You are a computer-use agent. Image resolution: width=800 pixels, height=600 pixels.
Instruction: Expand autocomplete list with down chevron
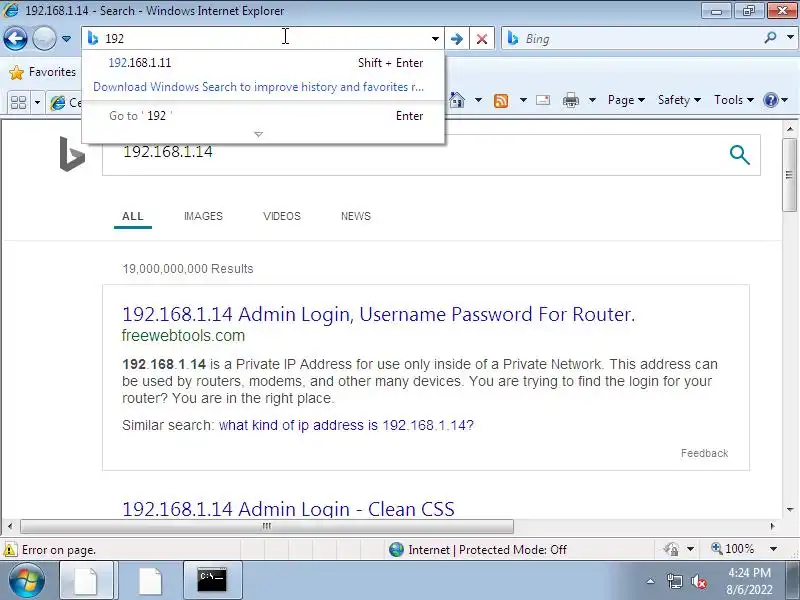[x=259, y=135]
